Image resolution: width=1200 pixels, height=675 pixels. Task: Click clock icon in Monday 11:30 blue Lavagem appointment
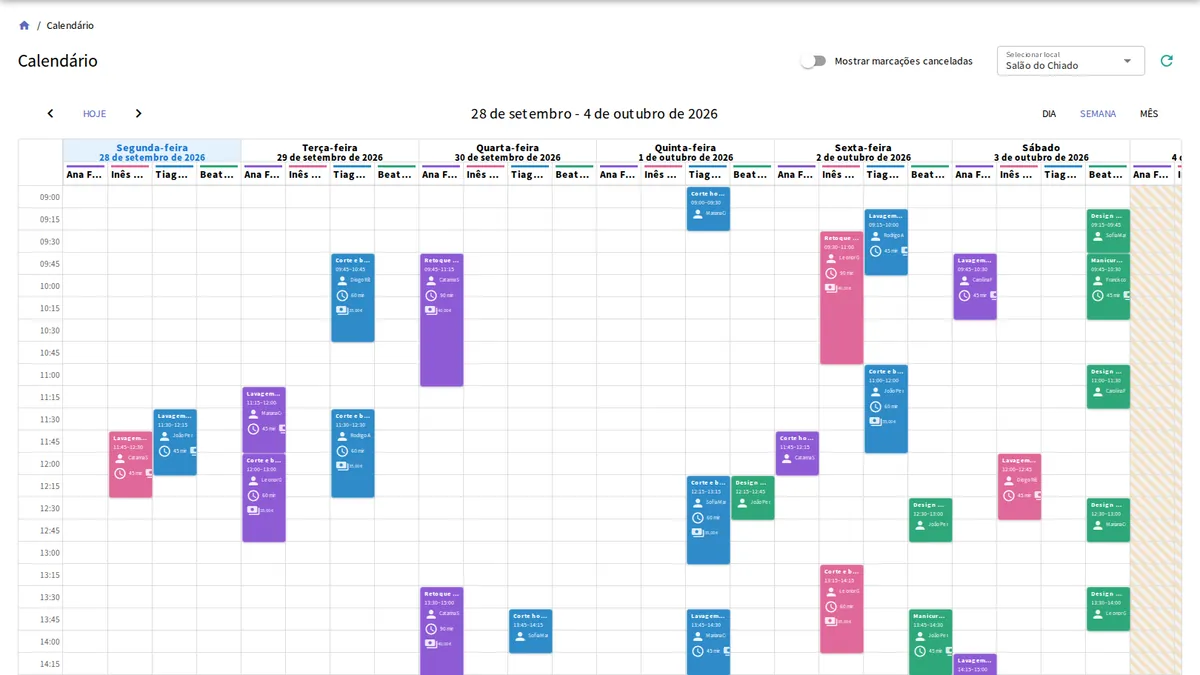coord(165,451)
